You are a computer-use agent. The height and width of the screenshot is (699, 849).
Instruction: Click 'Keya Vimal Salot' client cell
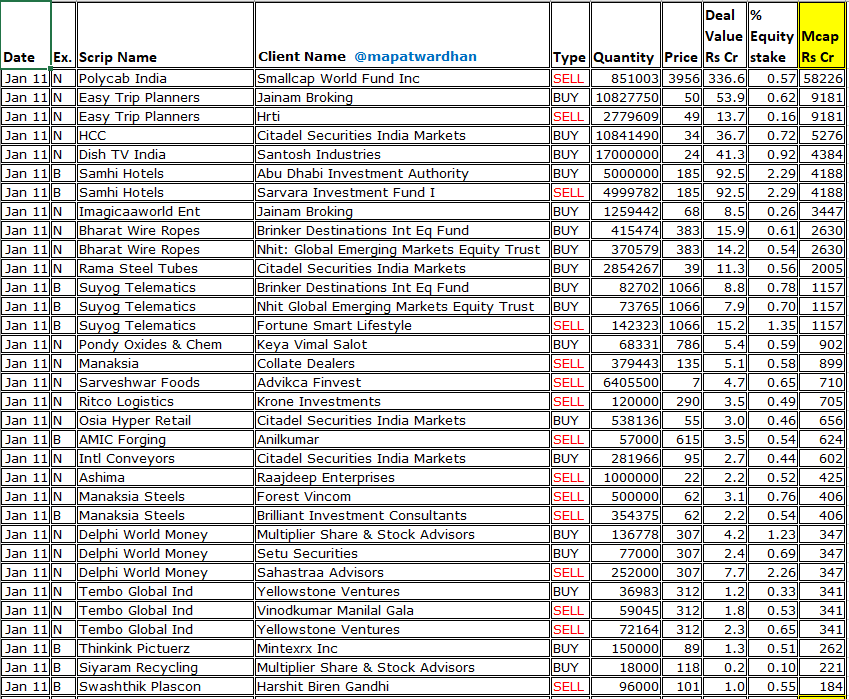[402, 344]
